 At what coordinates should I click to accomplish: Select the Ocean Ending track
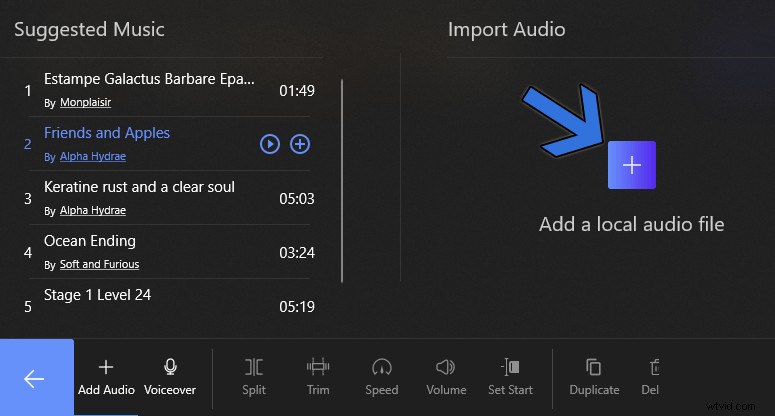[x=90, y=241]
